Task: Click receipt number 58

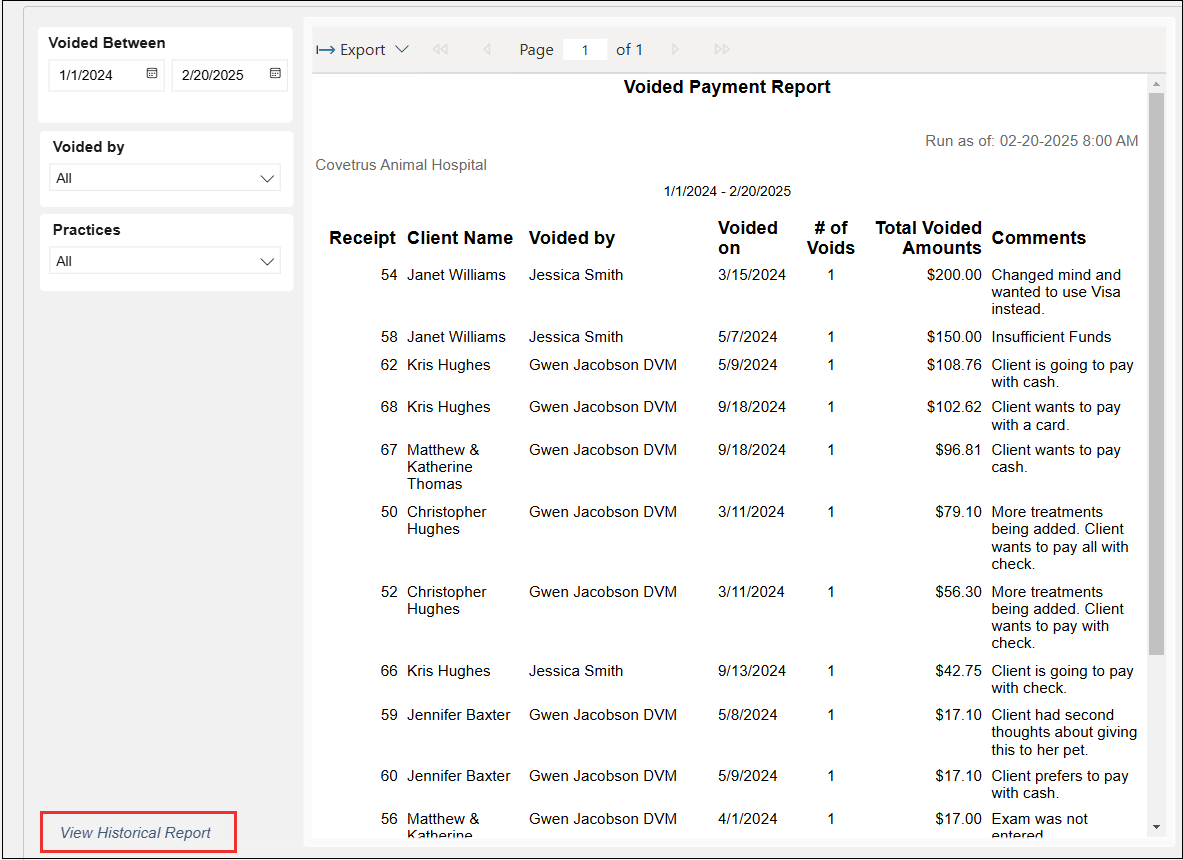Action: click(389, 336)
